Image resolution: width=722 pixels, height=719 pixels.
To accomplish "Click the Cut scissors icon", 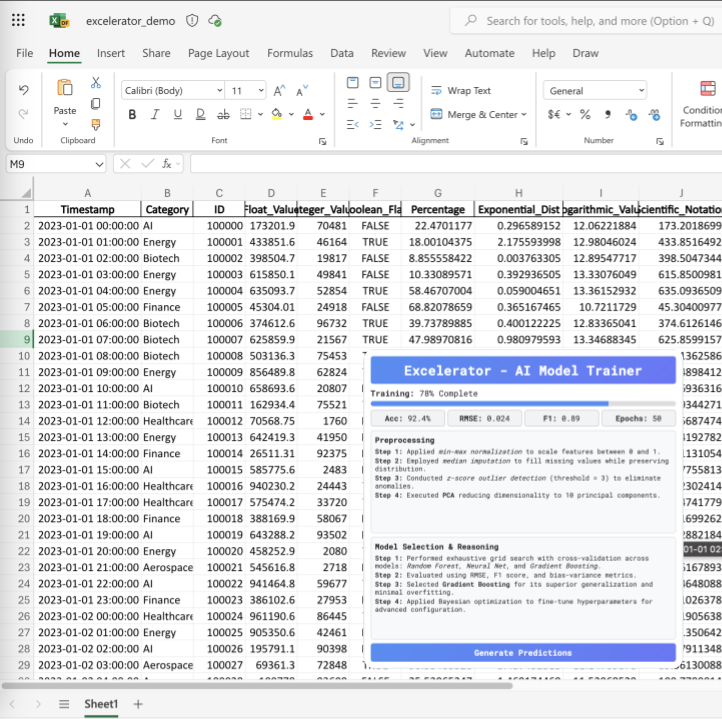I will pos(96,83).
